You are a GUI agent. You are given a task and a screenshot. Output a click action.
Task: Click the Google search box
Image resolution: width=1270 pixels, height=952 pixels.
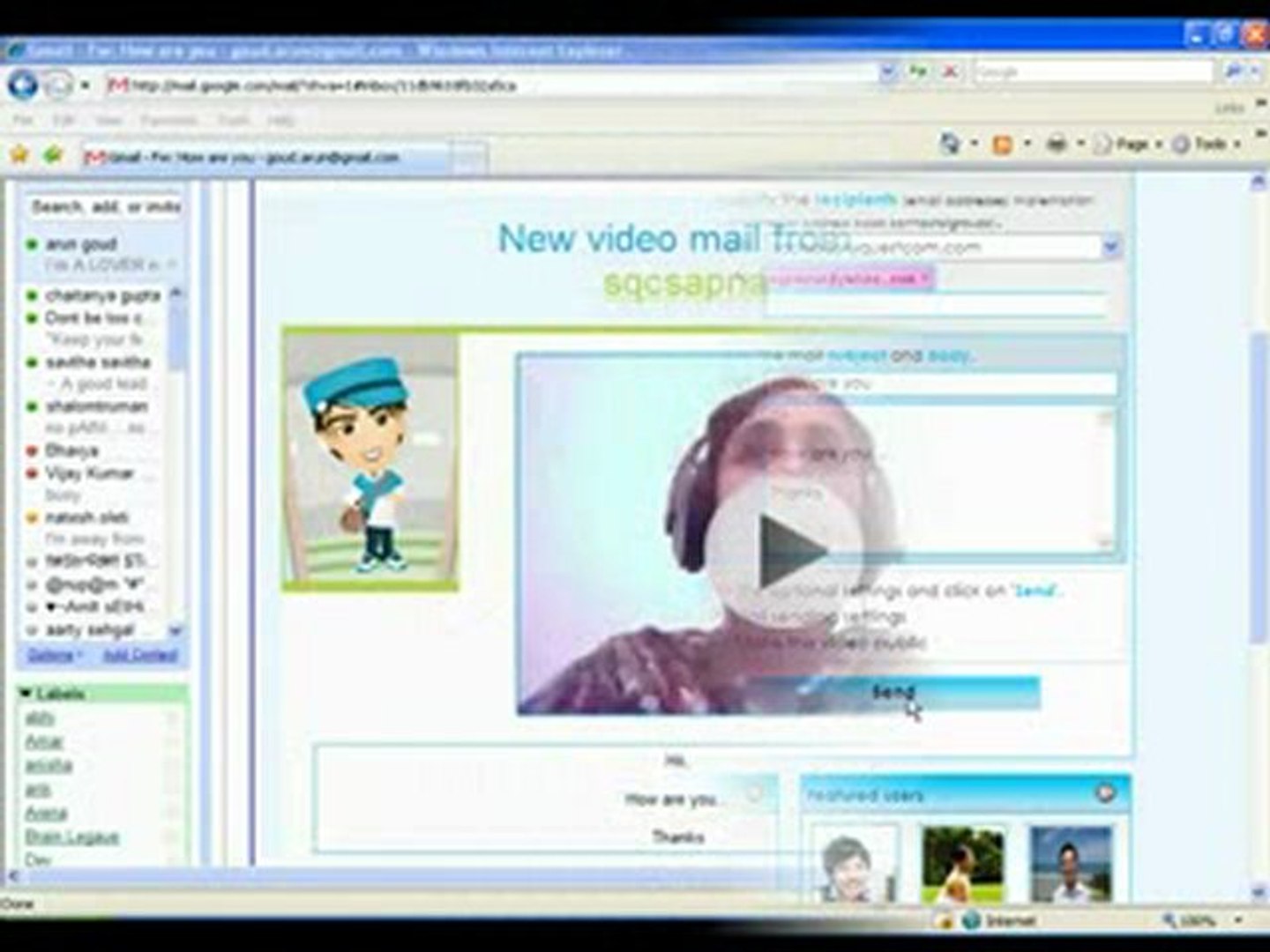pos(1094,71)
